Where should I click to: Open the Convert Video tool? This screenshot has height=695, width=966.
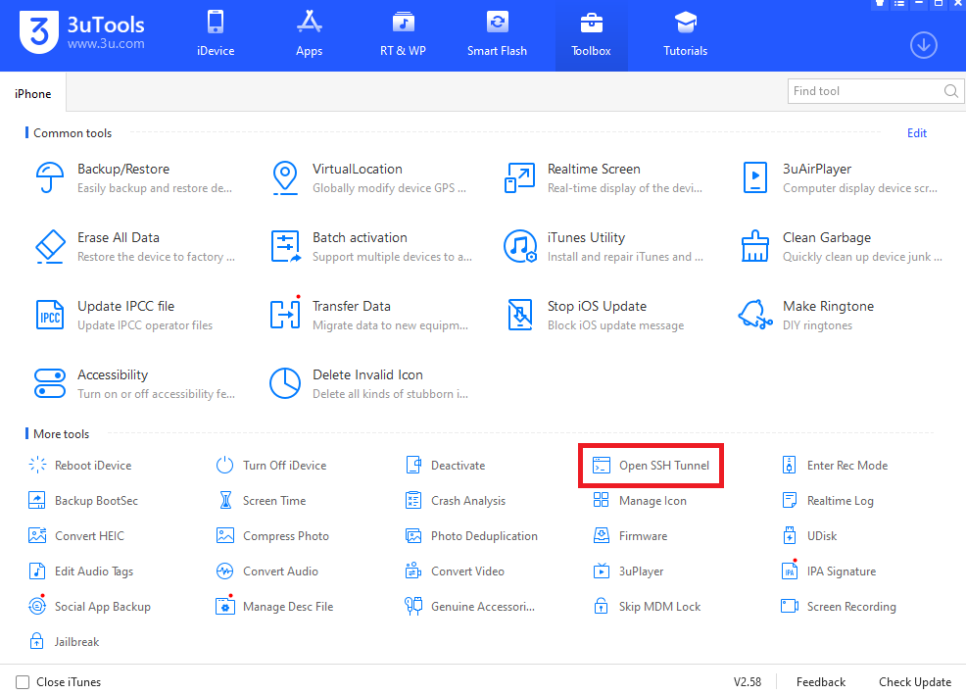[455, 571]
